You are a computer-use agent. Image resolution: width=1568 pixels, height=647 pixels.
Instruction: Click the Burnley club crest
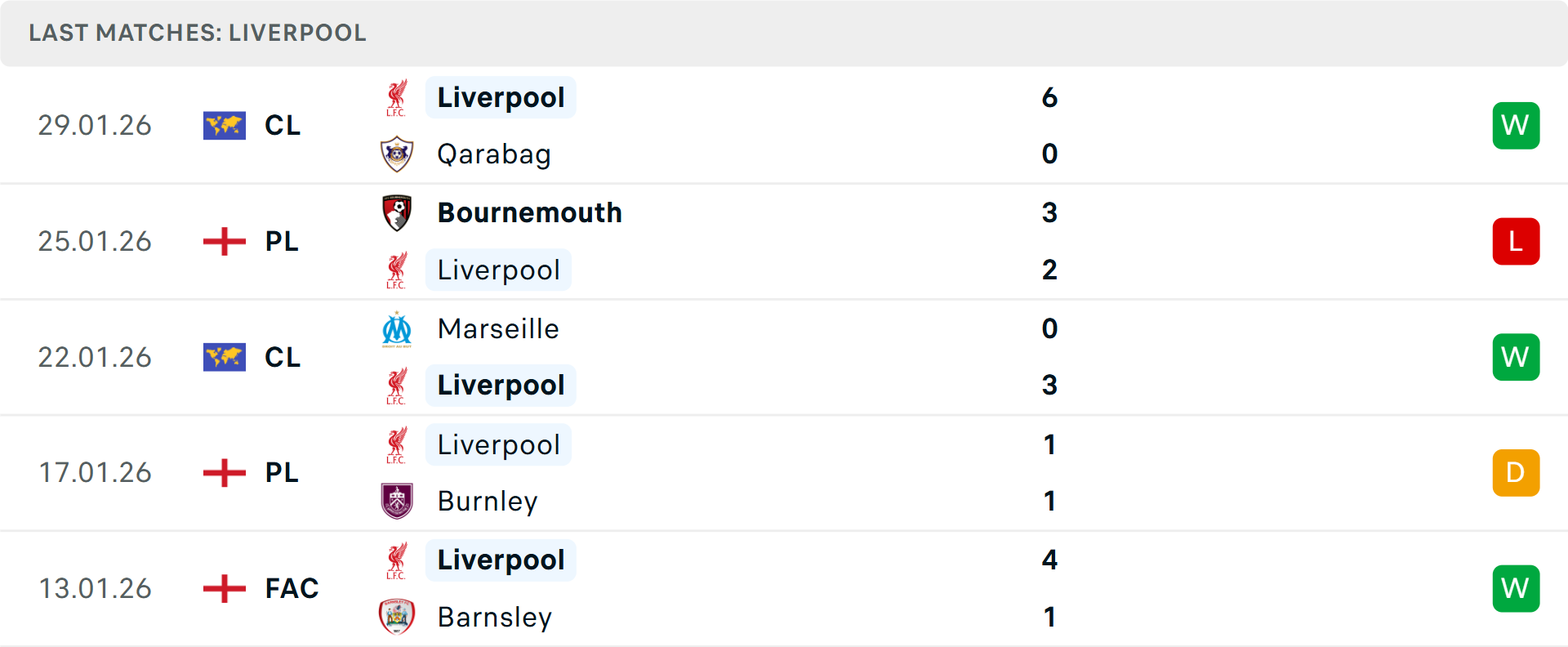click(398, 501)
